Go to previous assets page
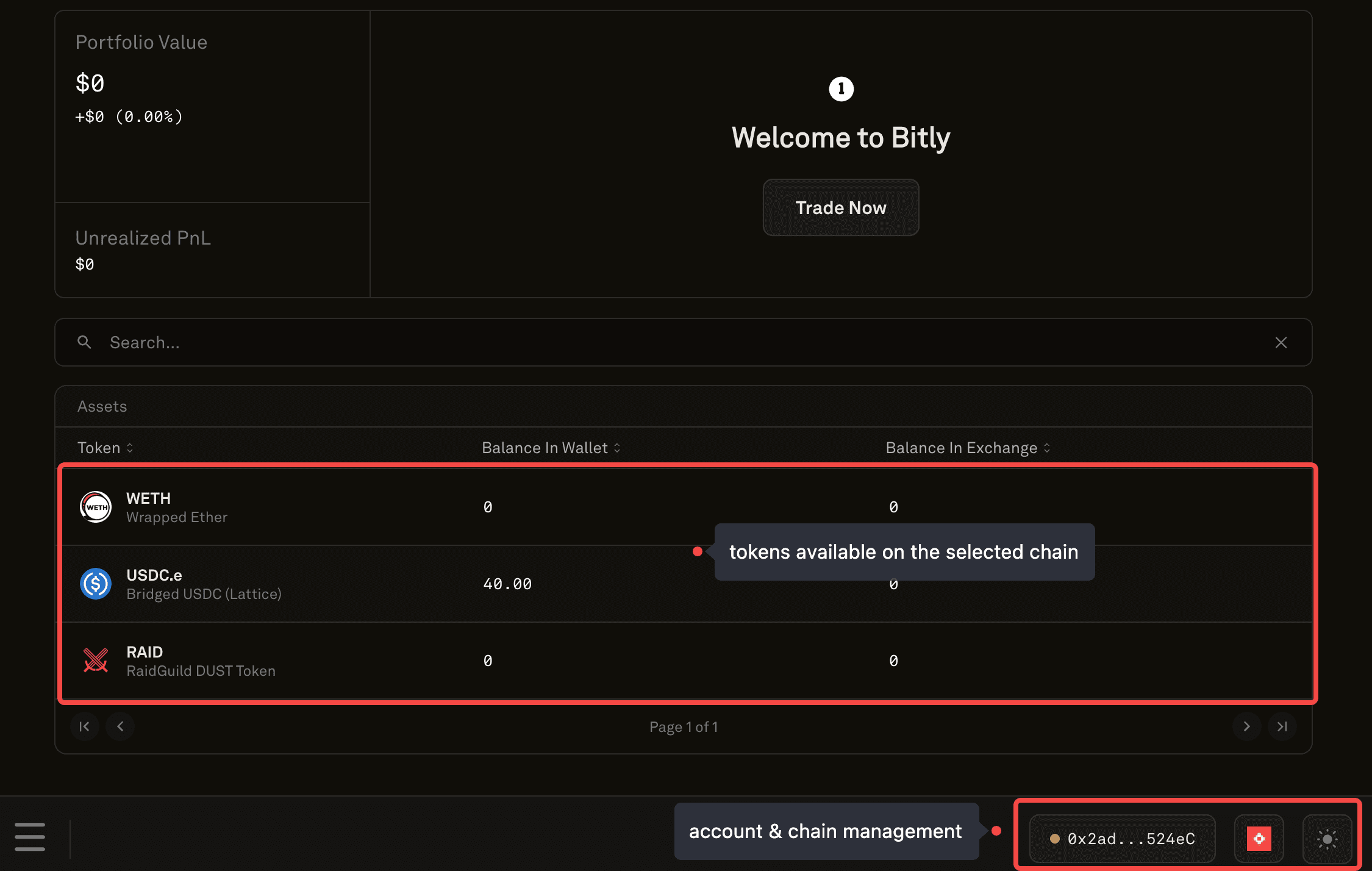Screen dimensions: 1372x871 120,726
